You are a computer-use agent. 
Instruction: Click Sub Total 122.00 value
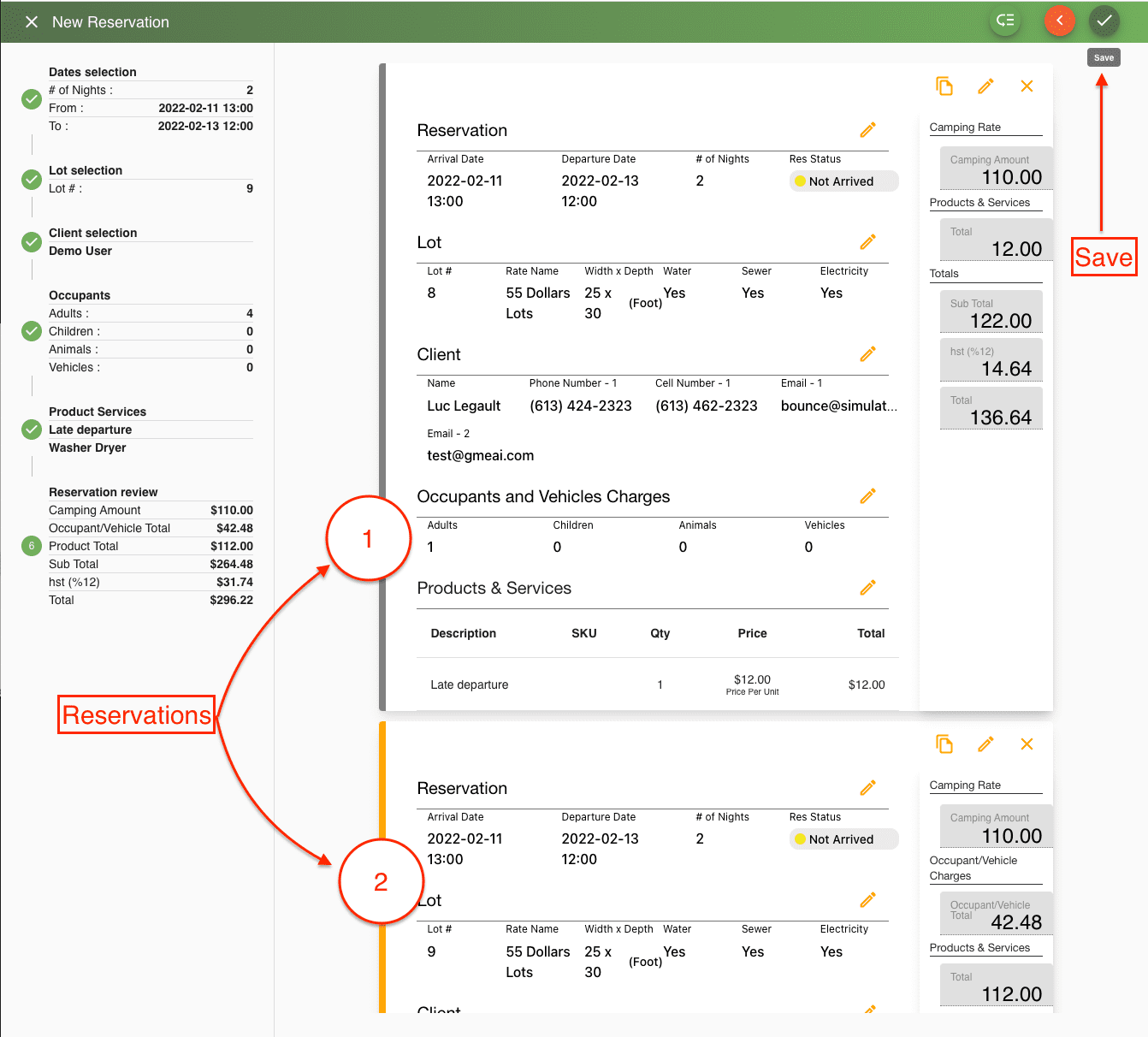click(991, 312)
